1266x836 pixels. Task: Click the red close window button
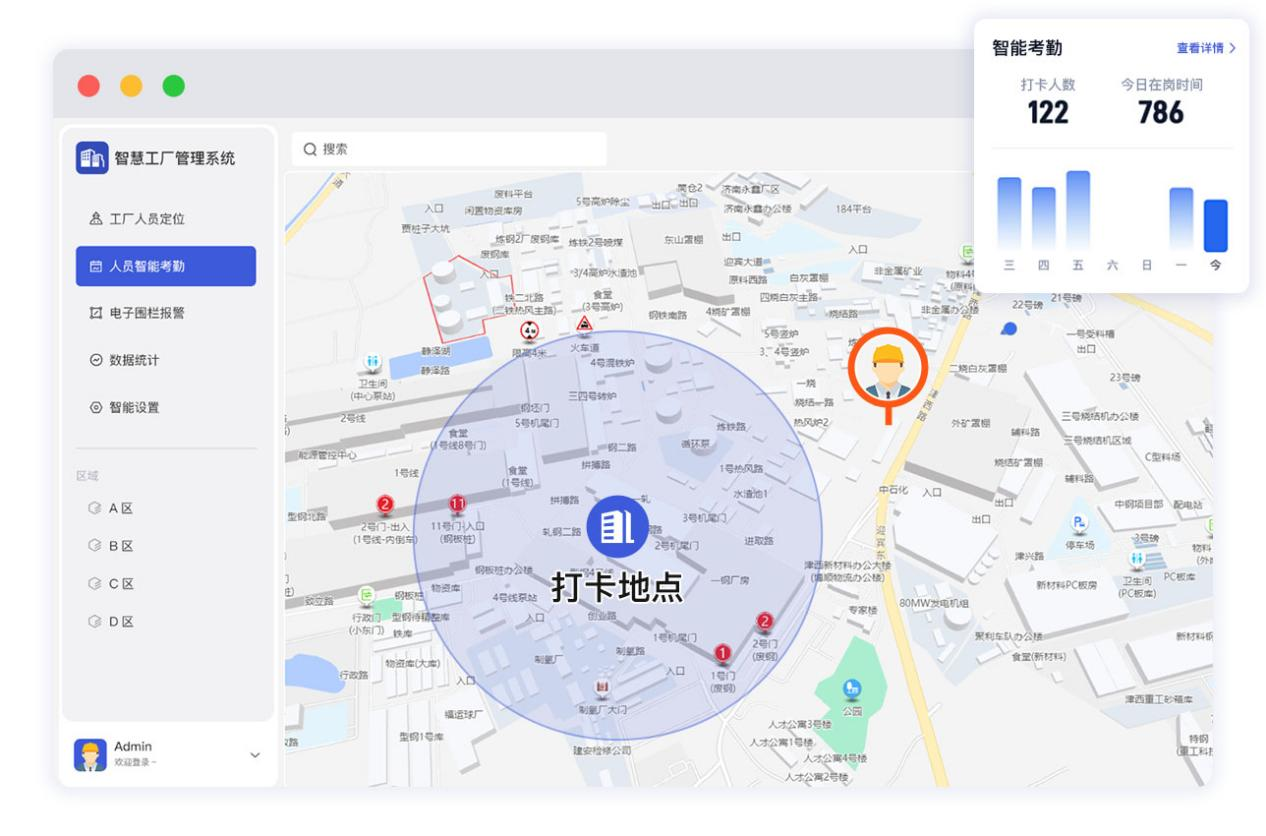[x=89, y=86]
